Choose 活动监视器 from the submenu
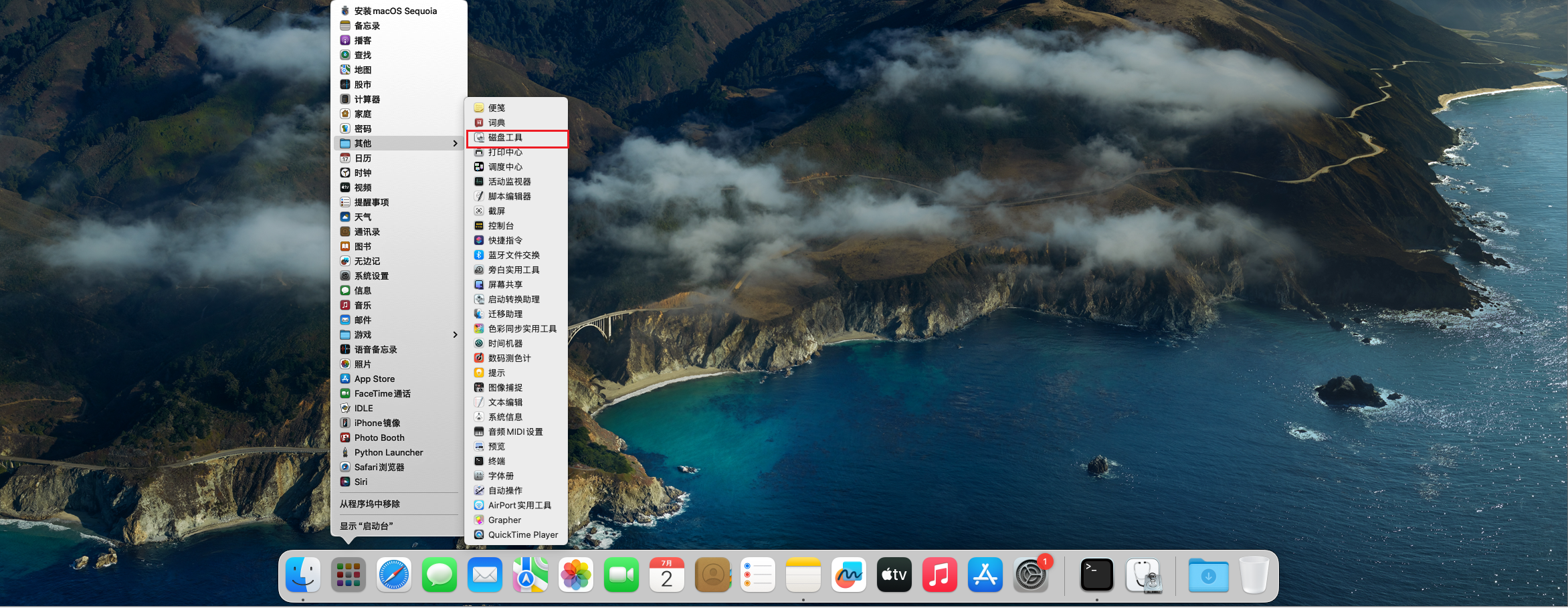 click(517, 182)
